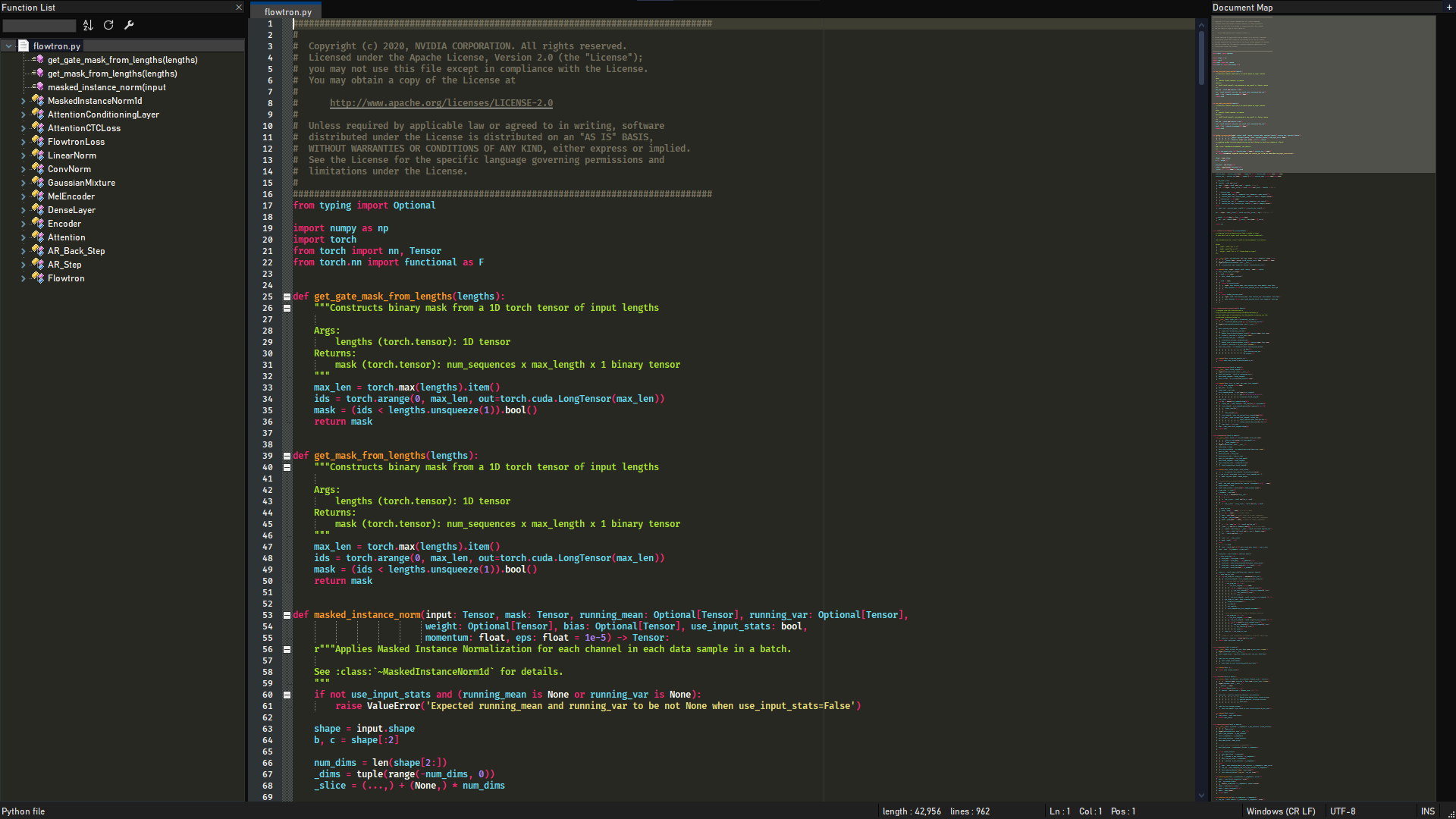Click function icon beside get_gate_mask_from_lengths
The width and height of the screenshot is (1456, 819).
[x=38, y=60]
